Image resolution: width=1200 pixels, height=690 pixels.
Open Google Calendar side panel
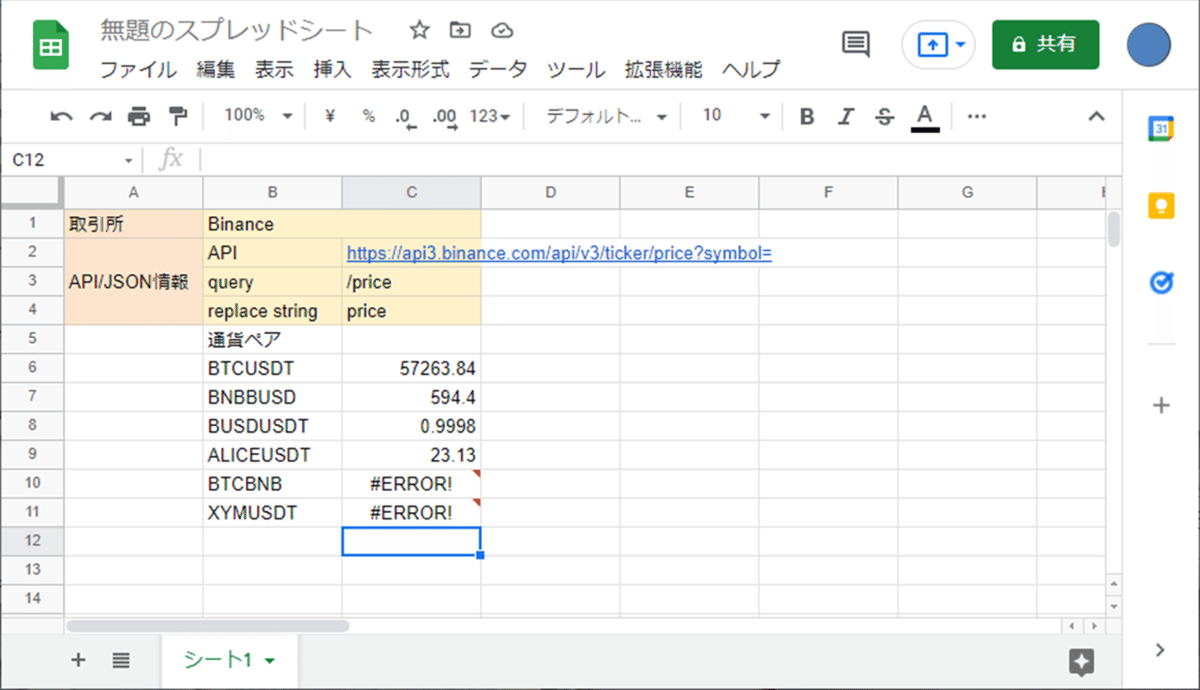click(x=1161, y=128)
